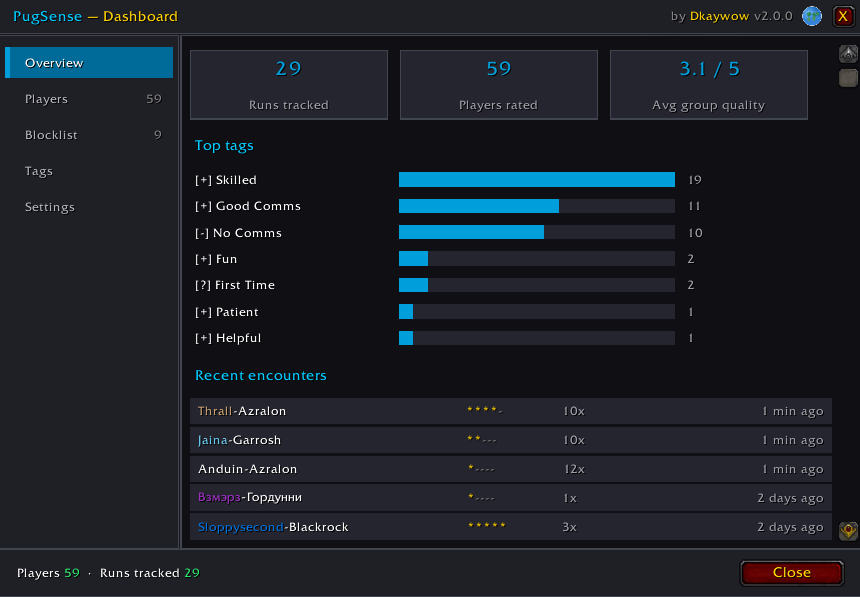Click the "12x" encounter count

(574, 469)
